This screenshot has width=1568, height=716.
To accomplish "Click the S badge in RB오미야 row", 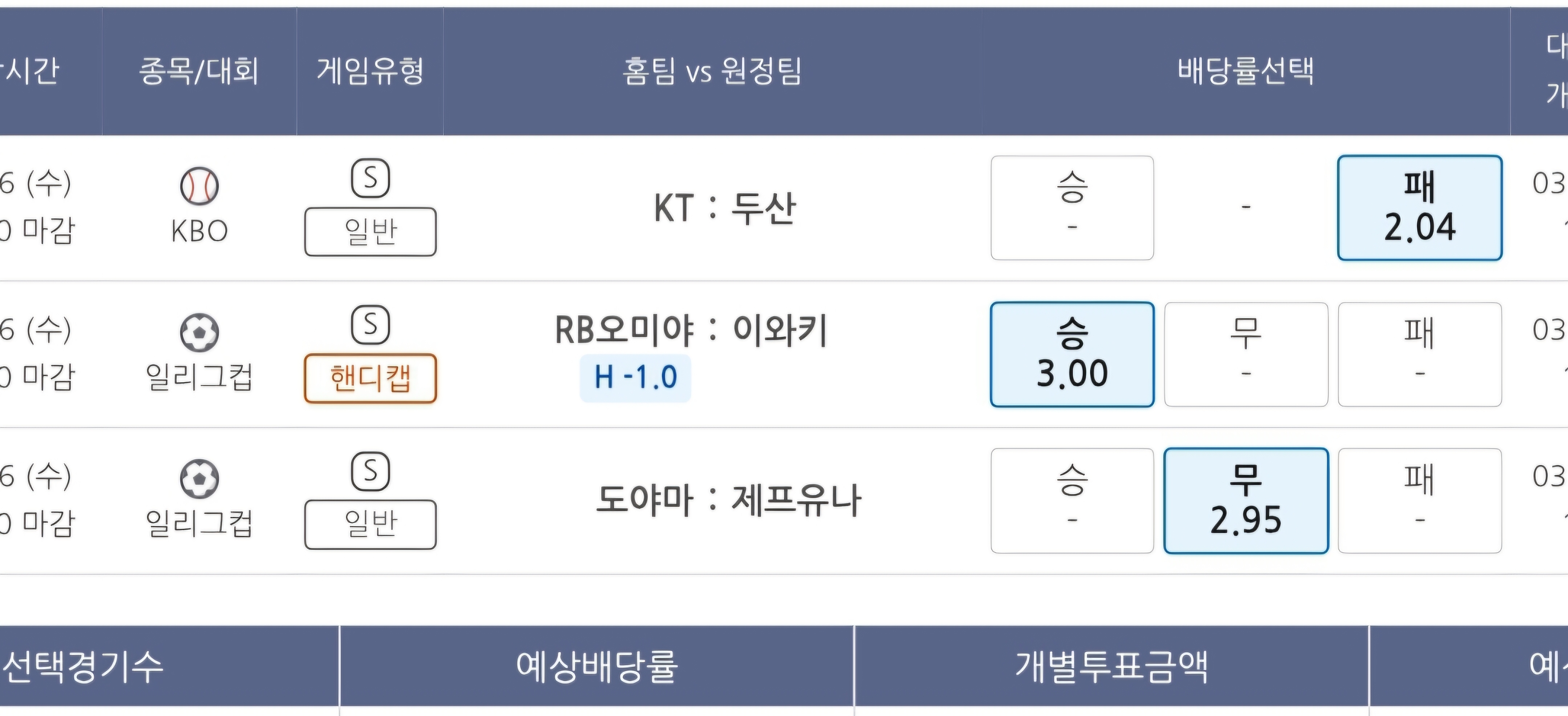I will 370,325.
